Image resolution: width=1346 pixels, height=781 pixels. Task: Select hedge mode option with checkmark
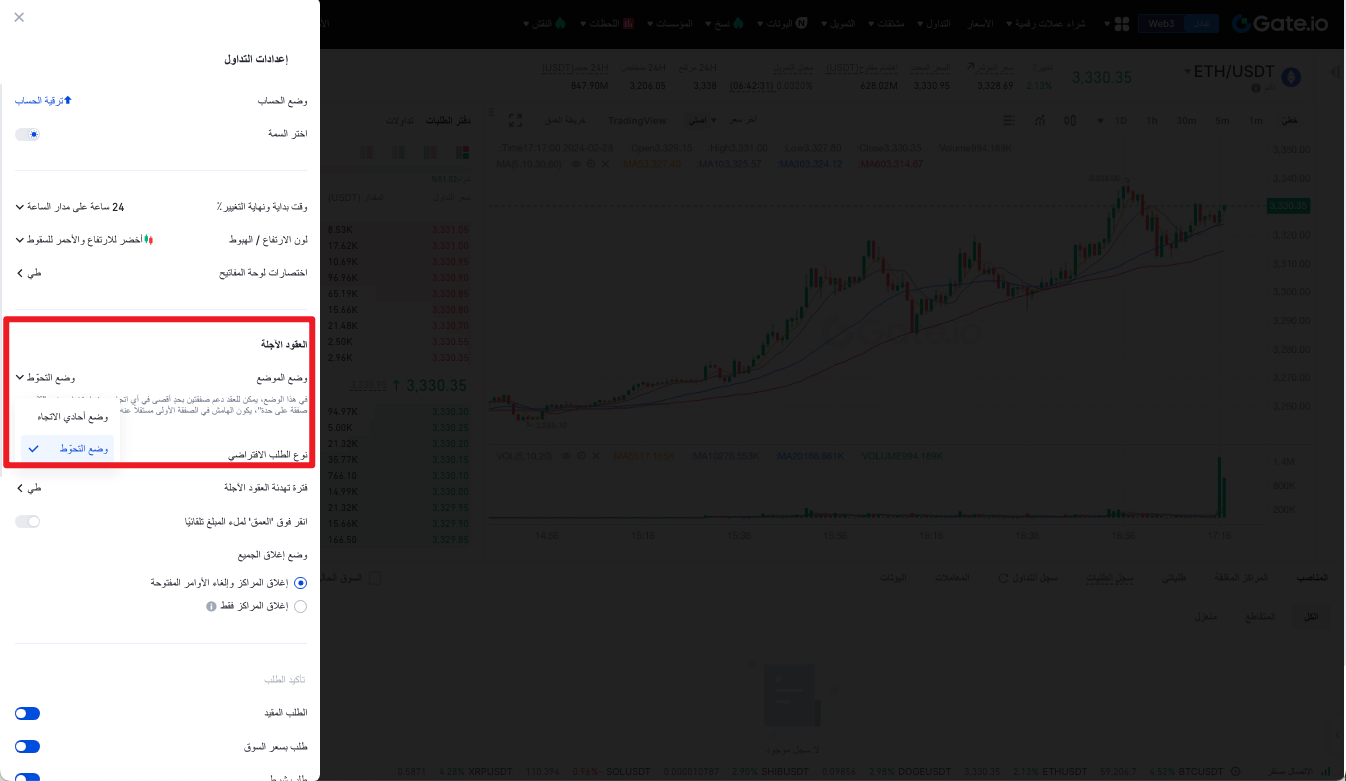coord(68,449)
